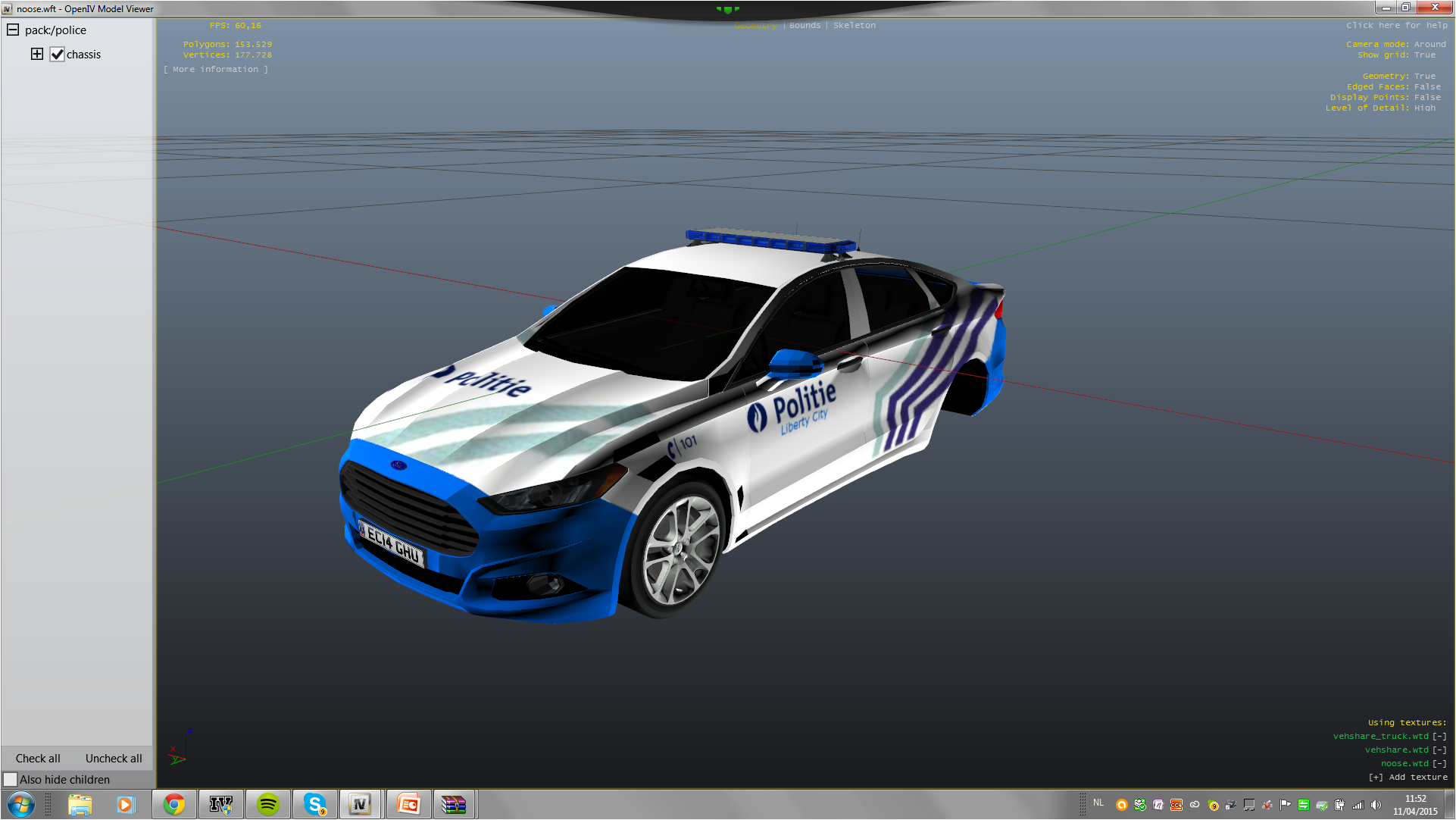
Task: Open WinRAR from taskbar
Action: tap(454, 804)
